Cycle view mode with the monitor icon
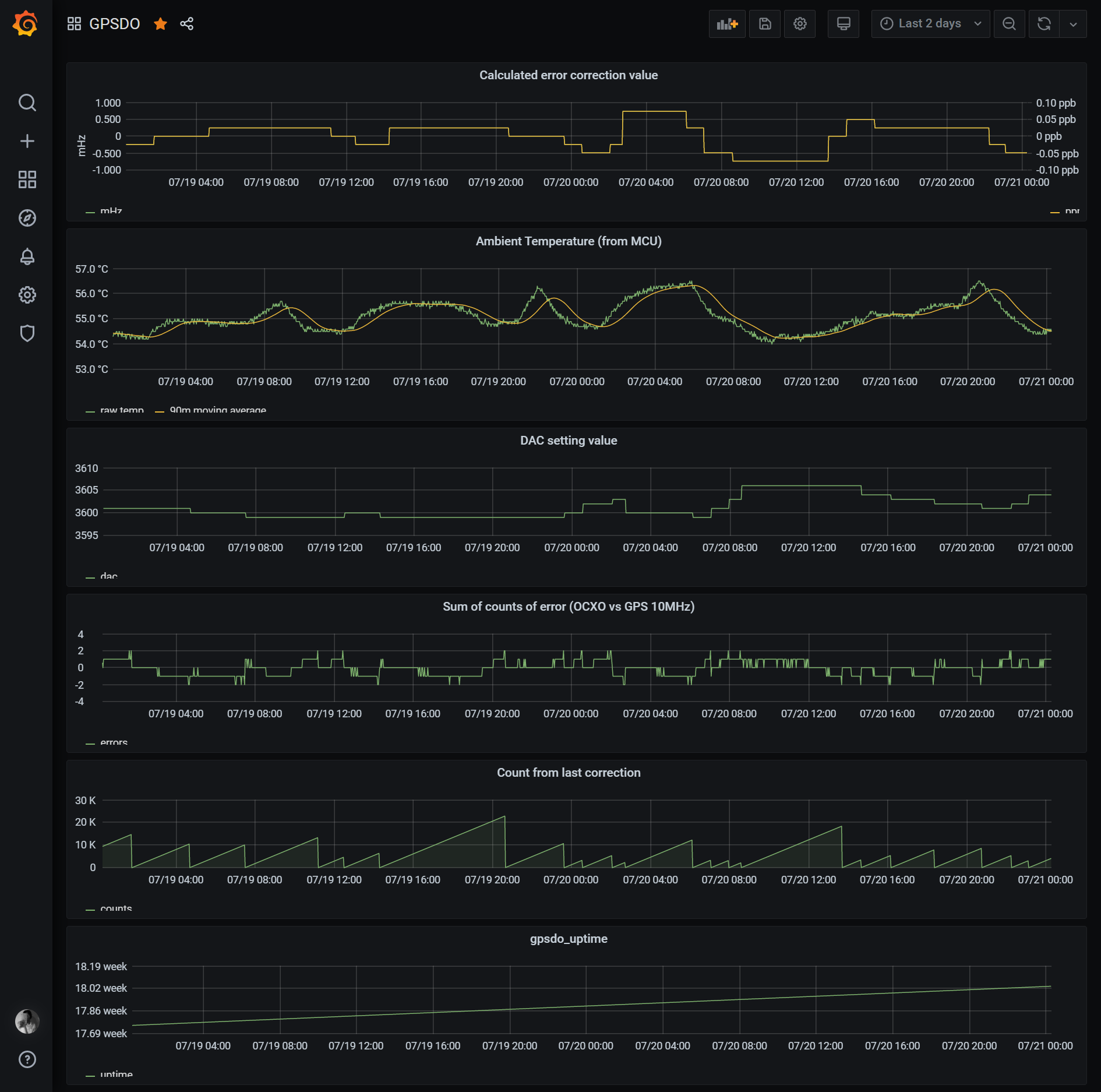This screenshot has width=1101, height=1092. click(843, 24)
